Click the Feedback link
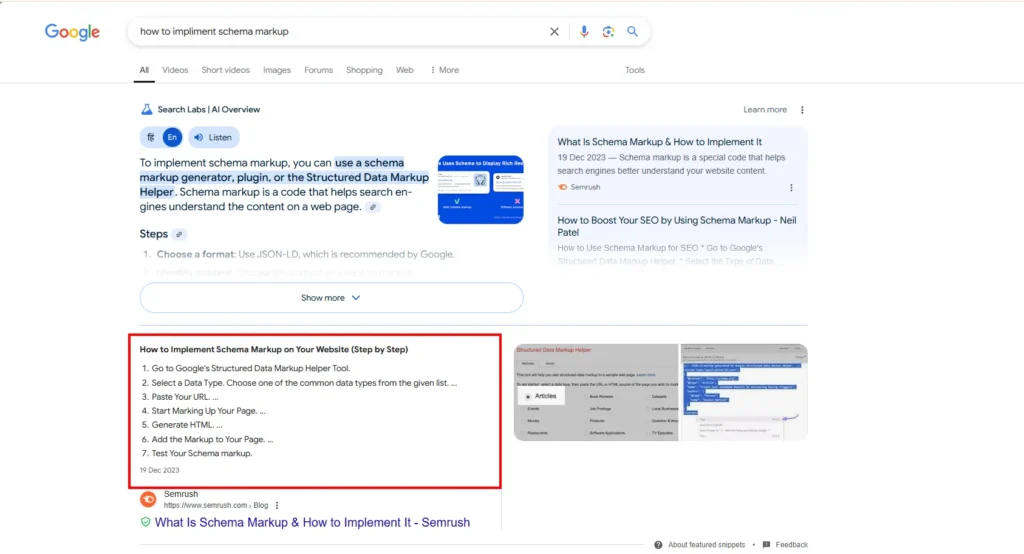The image size is (1024, 554). pyautogui.click(x=792, y=544)
